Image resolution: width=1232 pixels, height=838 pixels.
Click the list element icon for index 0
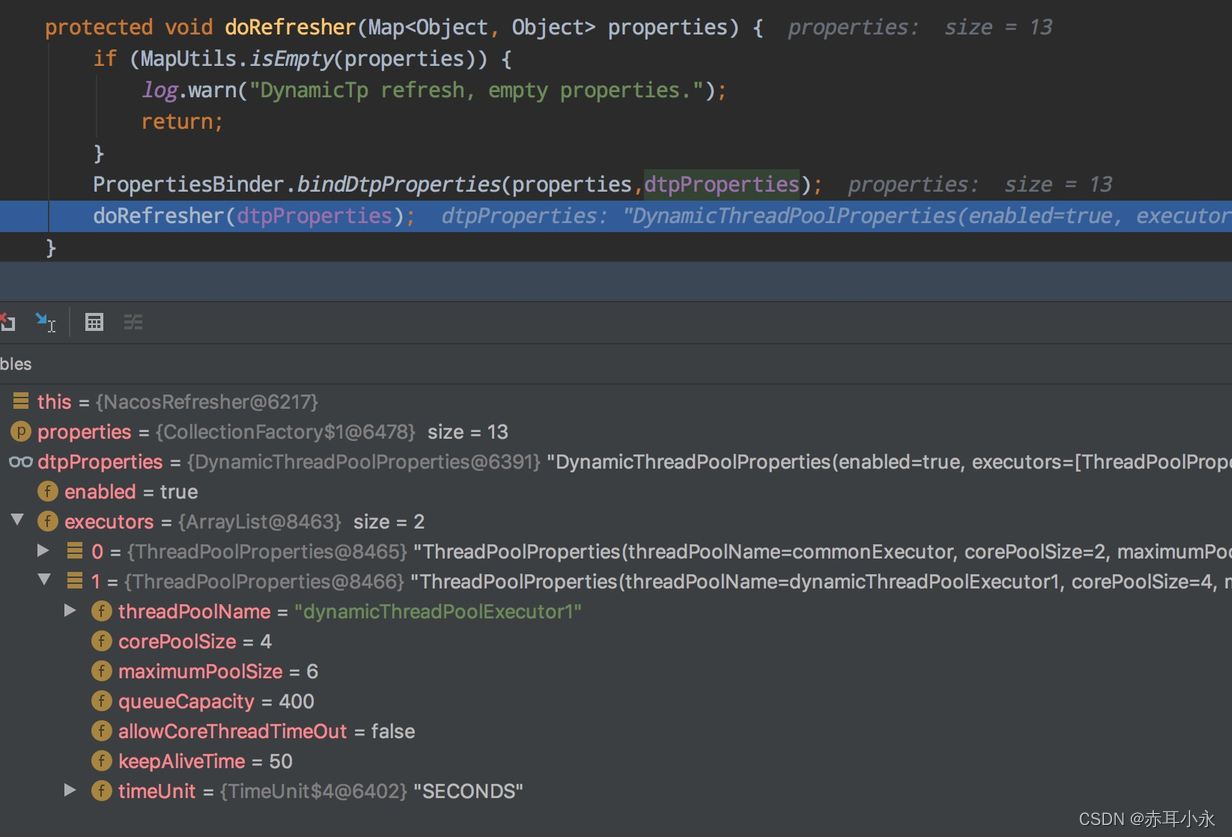pos(74,551)
